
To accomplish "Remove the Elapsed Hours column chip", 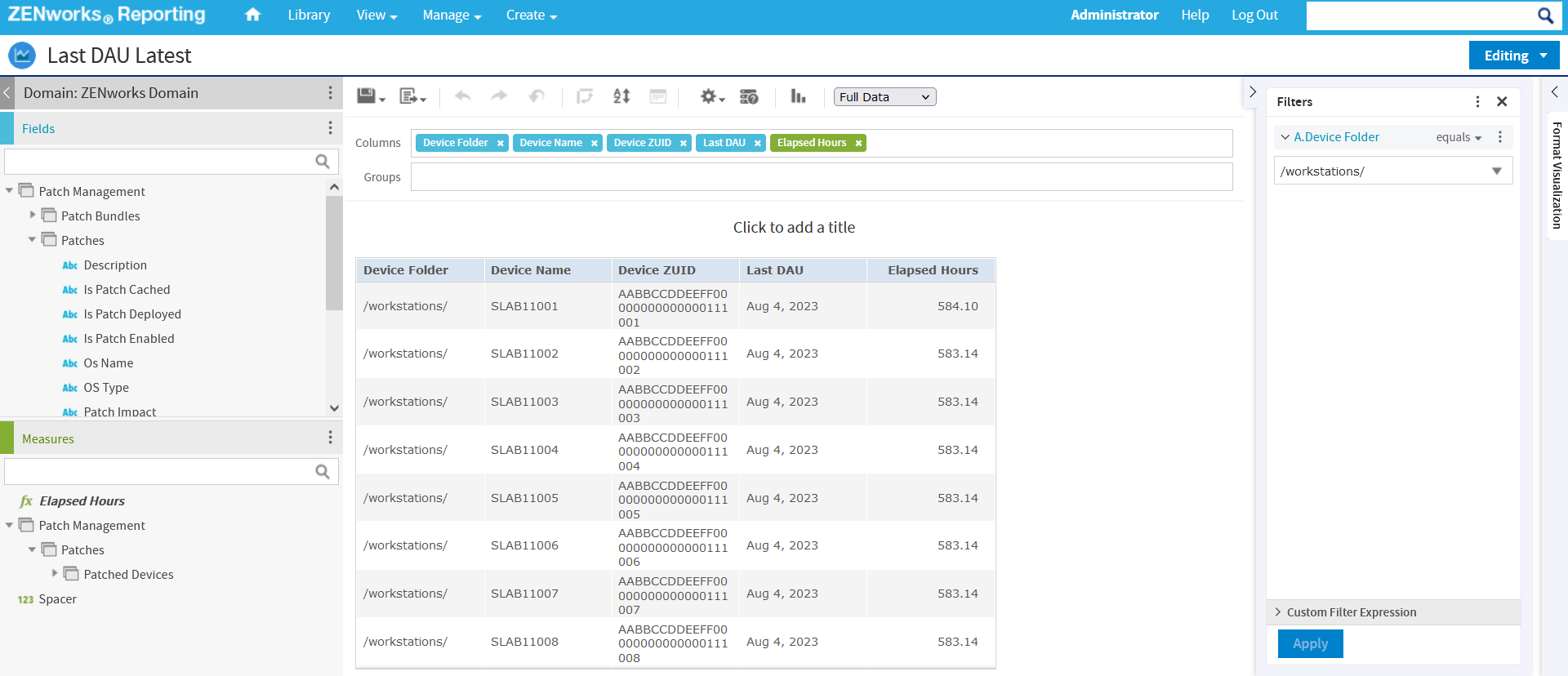I will [858, 143].
